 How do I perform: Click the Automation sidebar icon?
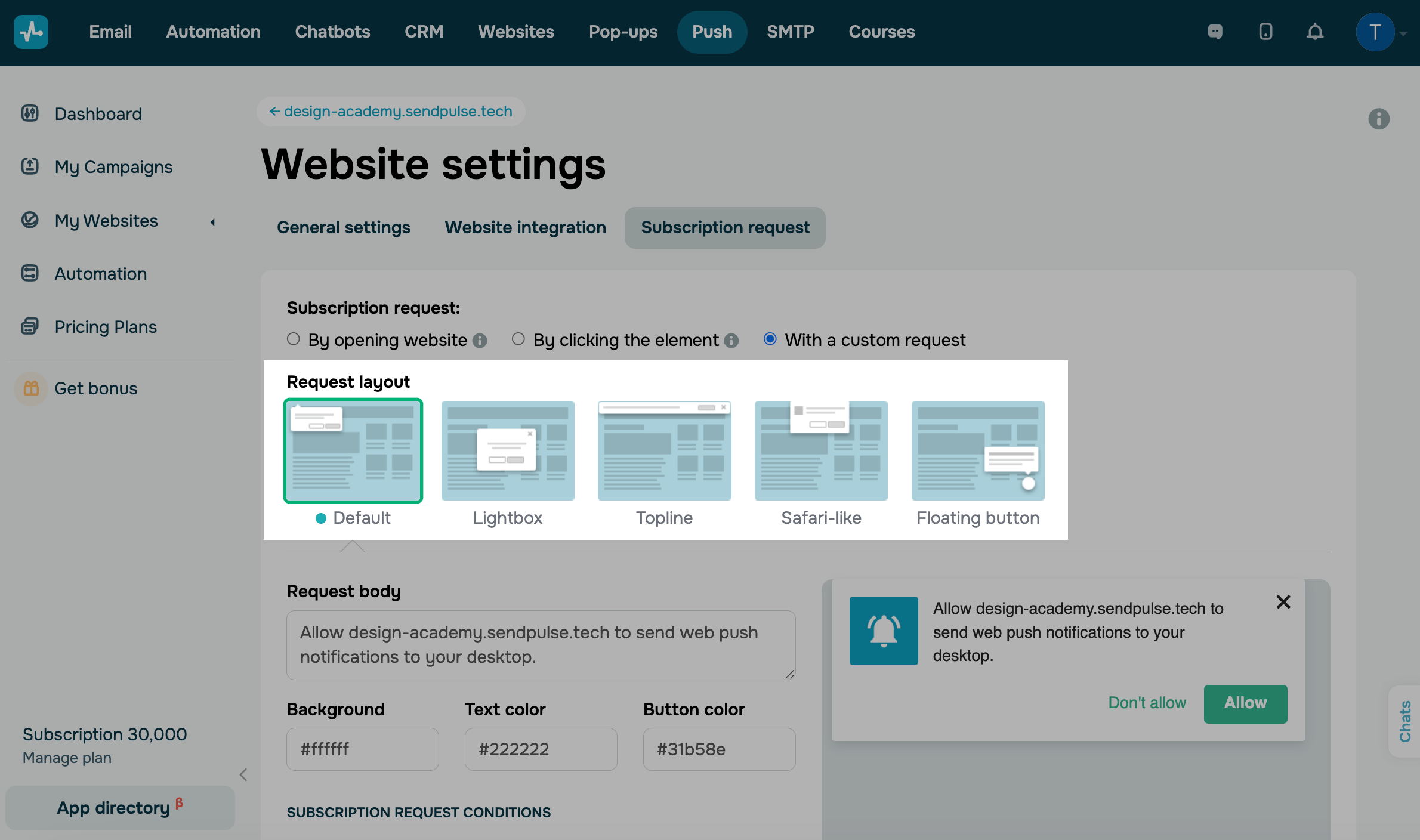coord(29,273)
